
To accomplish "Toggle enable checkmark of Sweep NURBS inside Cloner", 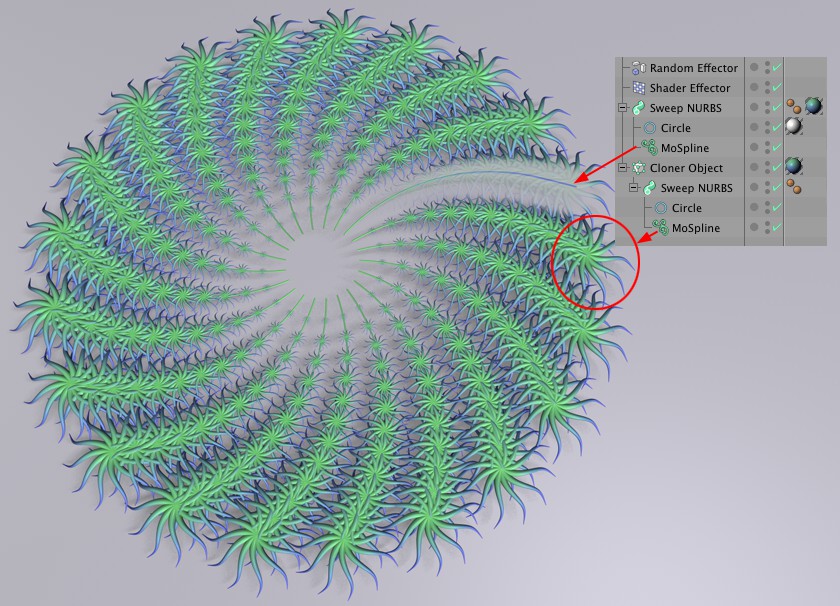I will click(777, 186).
